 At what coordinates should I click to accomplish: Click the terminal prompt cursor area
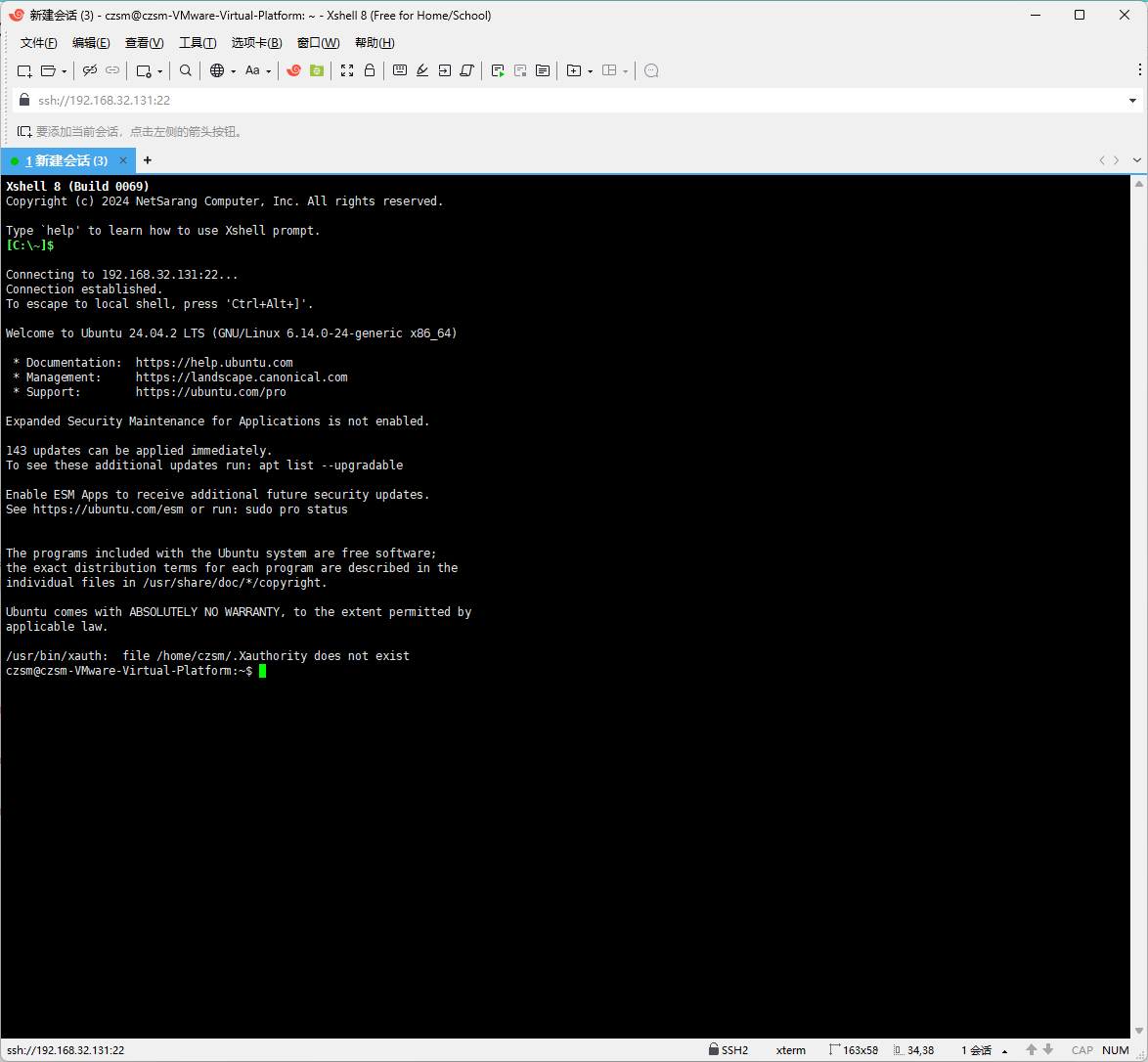point(263,671)
